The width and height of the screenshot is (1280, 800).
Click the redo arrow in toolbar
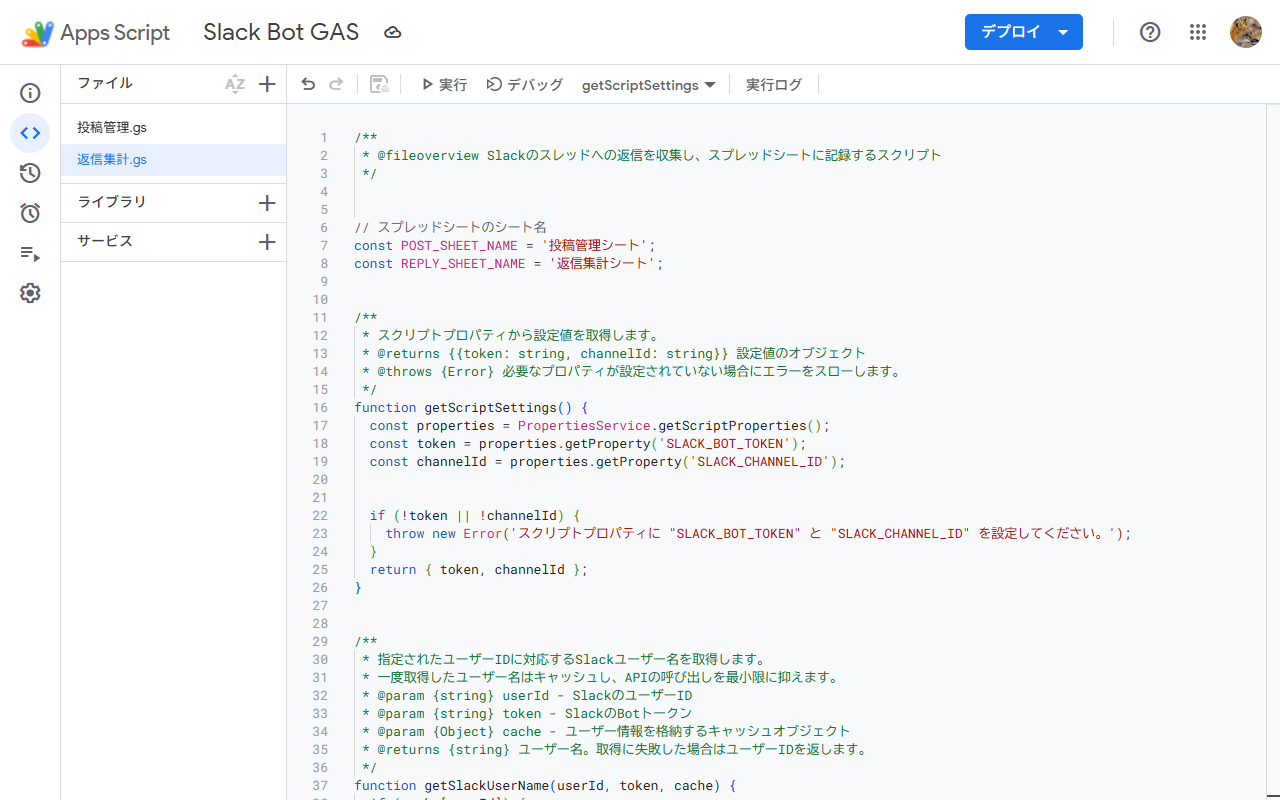[336, 85]
